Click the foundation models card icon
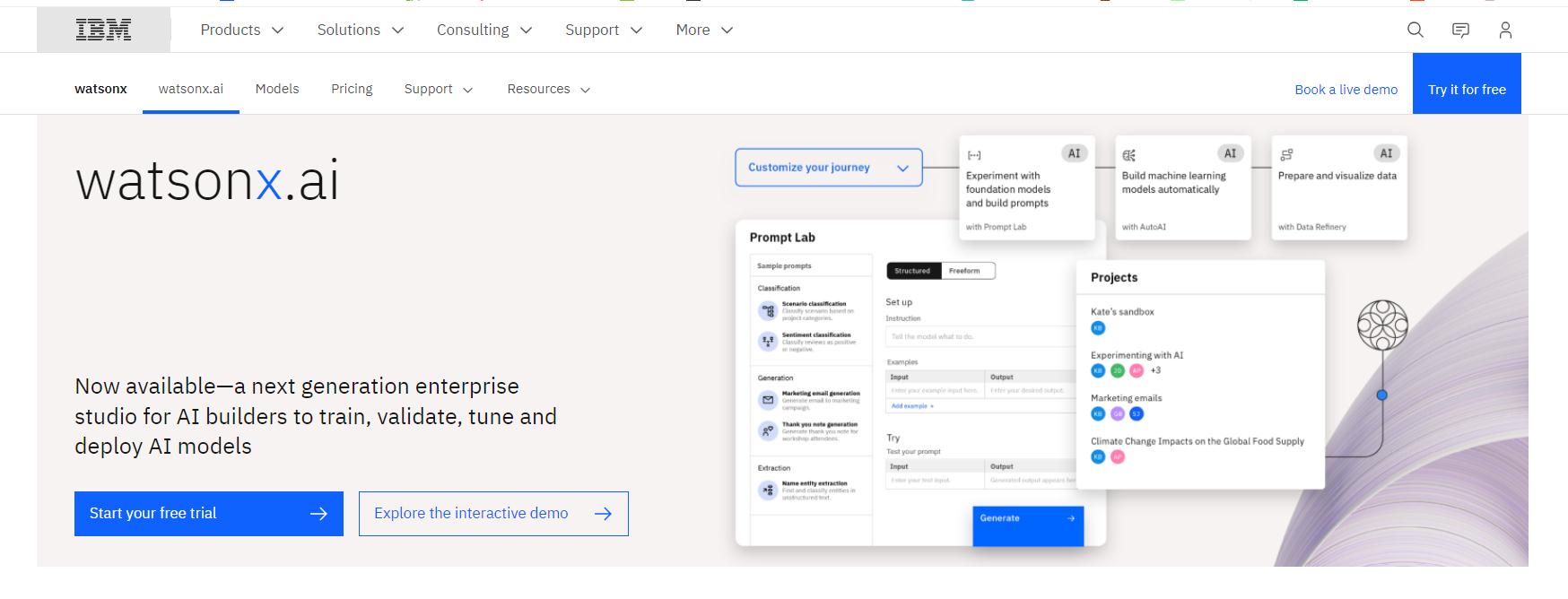The image size is (1568, 599). click(973, 155)
